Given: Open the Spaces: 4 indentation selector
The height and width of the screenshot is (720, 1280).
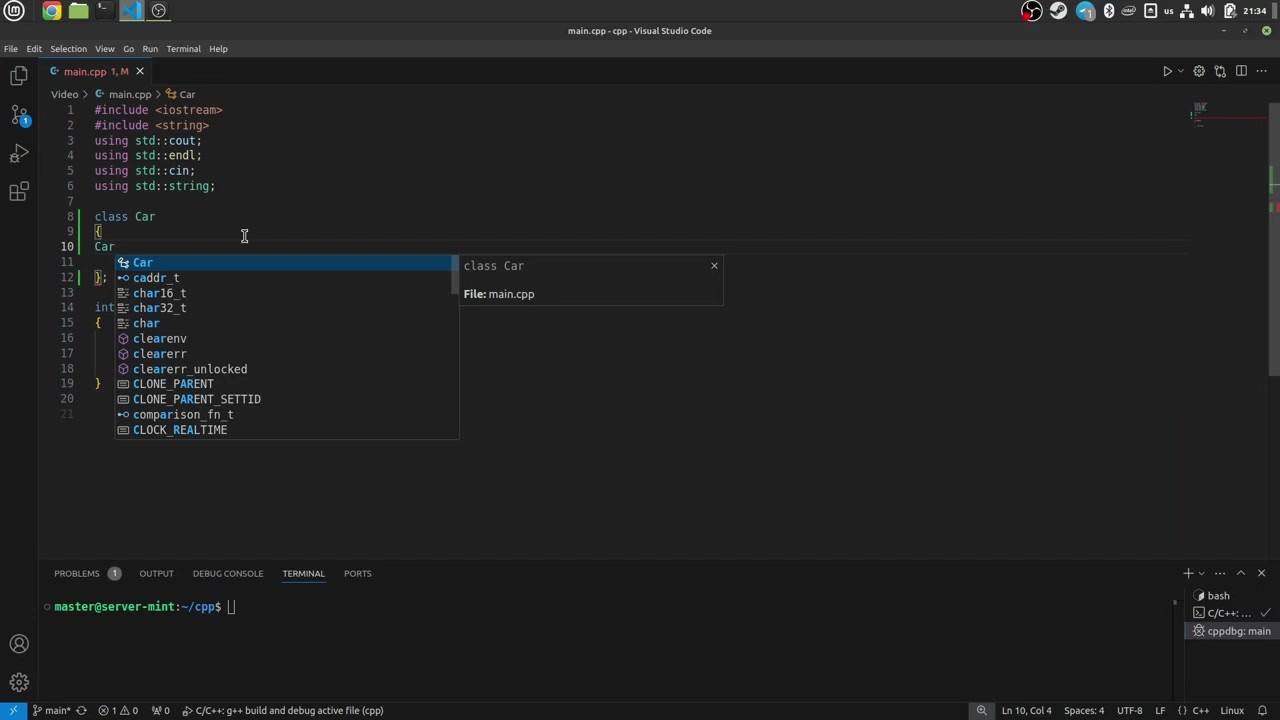Looking at the screenshot, I should pos(1084,711).
